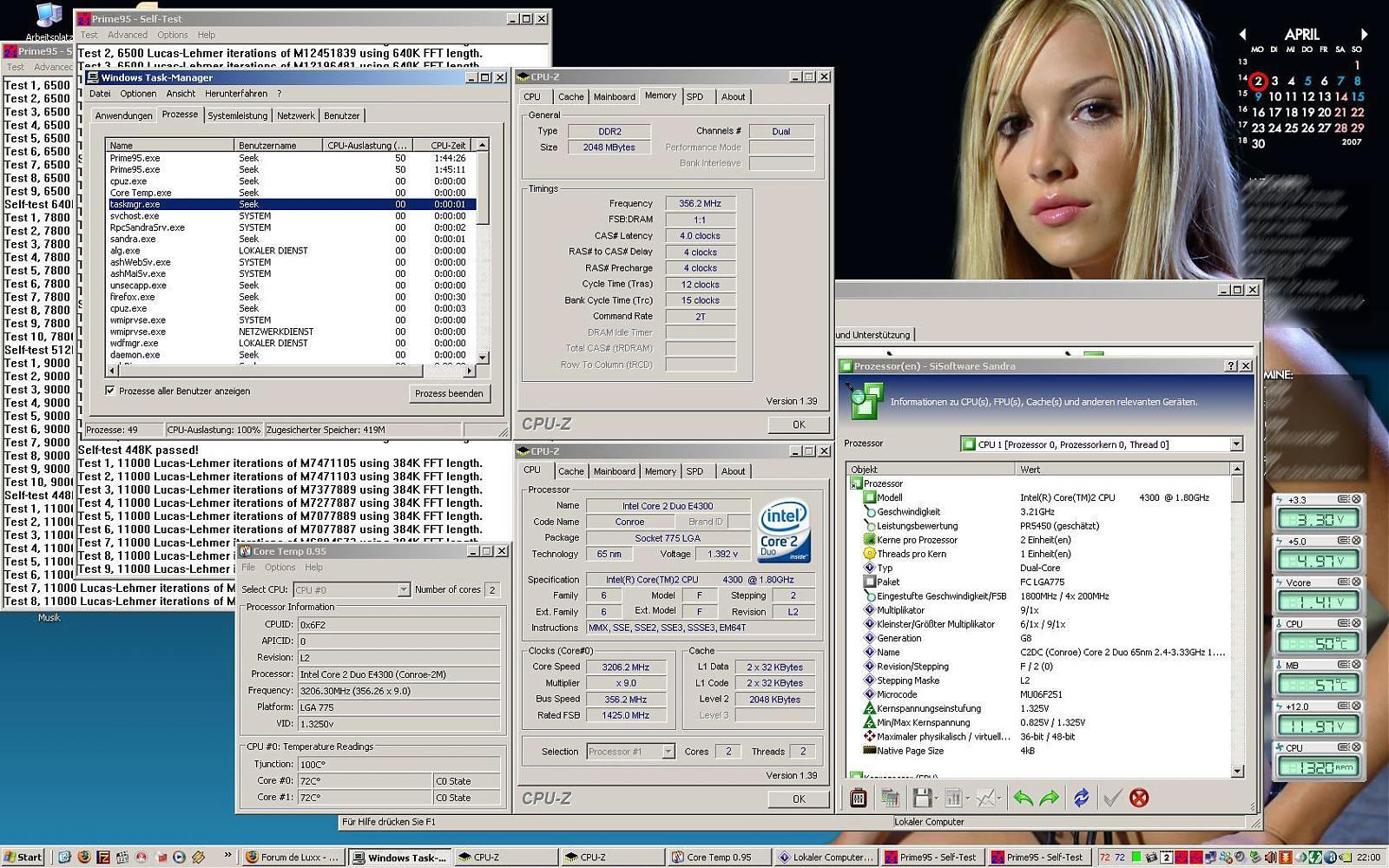Click the Core Temp CPUID field 0x6F2
1389x868 pixels.
[398, 624]
